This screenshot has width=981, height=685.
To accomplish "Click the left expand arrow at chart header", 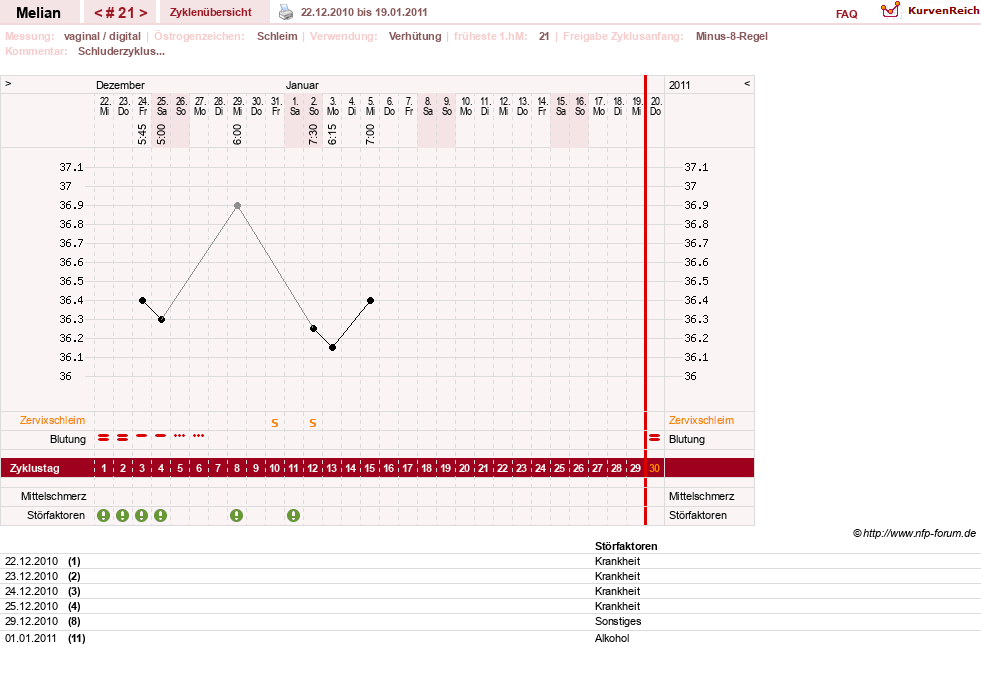I will click(x=8, y=83).
